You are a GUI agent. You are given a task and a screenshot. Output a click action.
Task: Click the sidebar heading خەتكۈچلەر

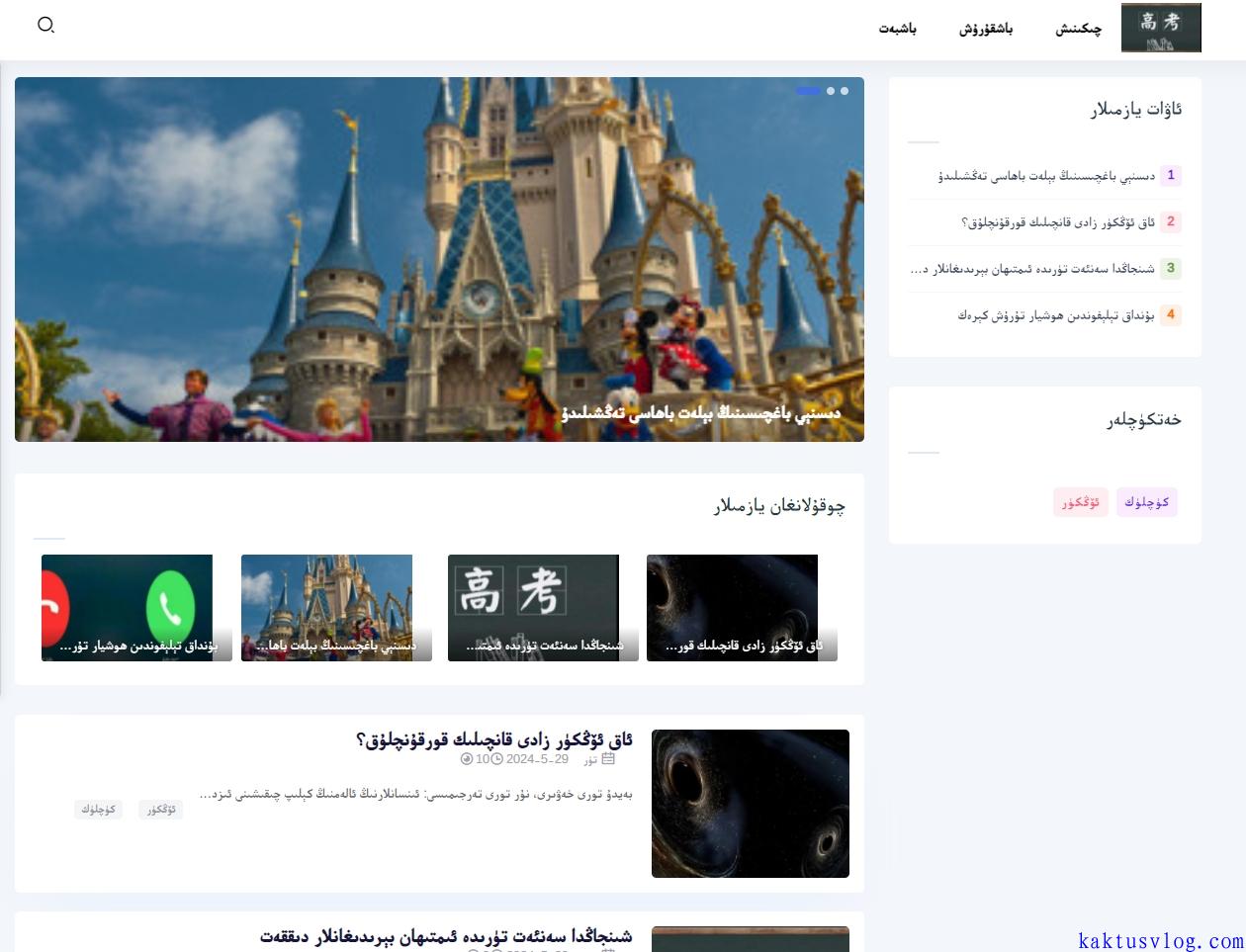(x=1144, y=420)
